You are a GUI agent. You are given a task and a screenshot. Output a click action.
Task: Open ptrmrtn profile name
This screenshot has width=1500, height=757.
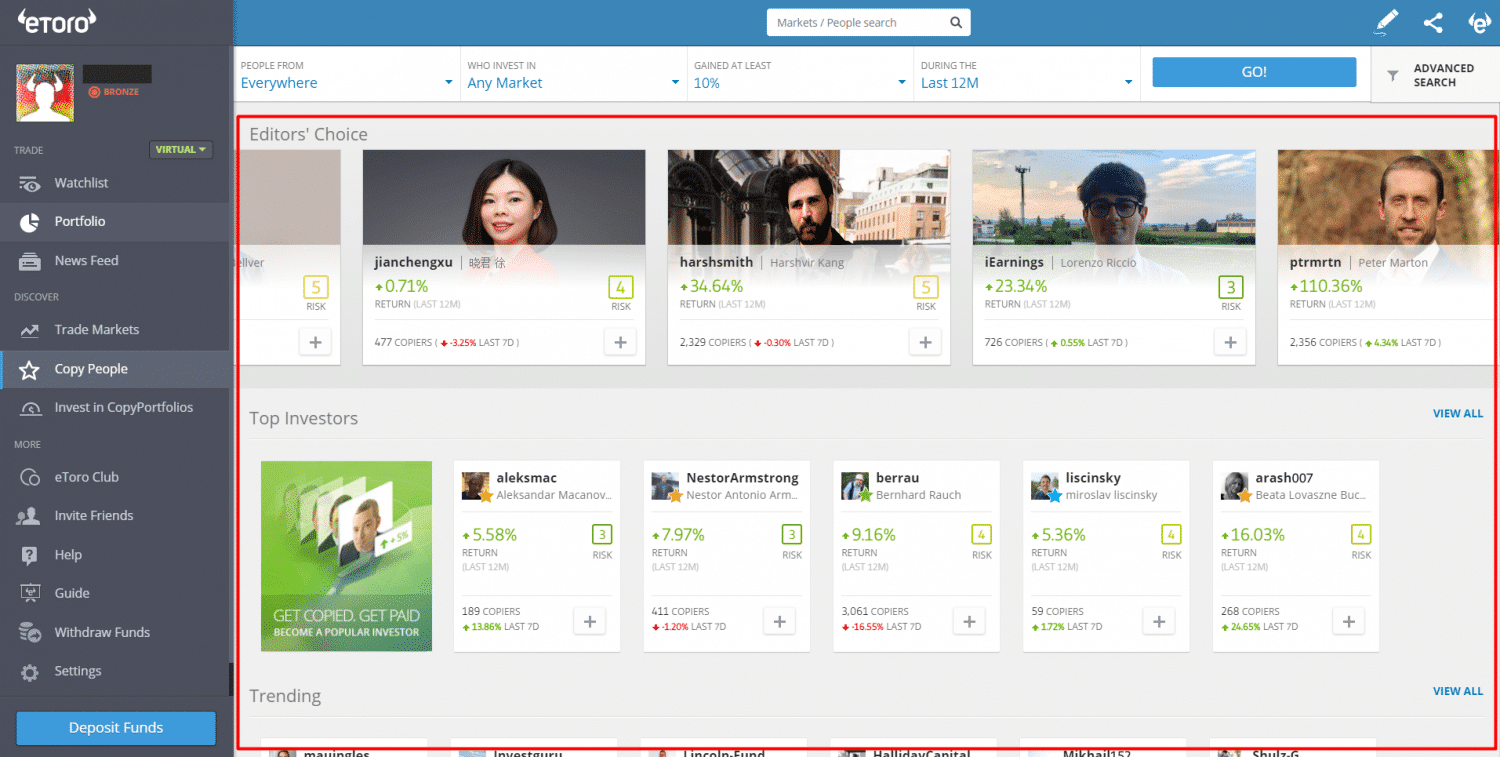coord(1316,263)
